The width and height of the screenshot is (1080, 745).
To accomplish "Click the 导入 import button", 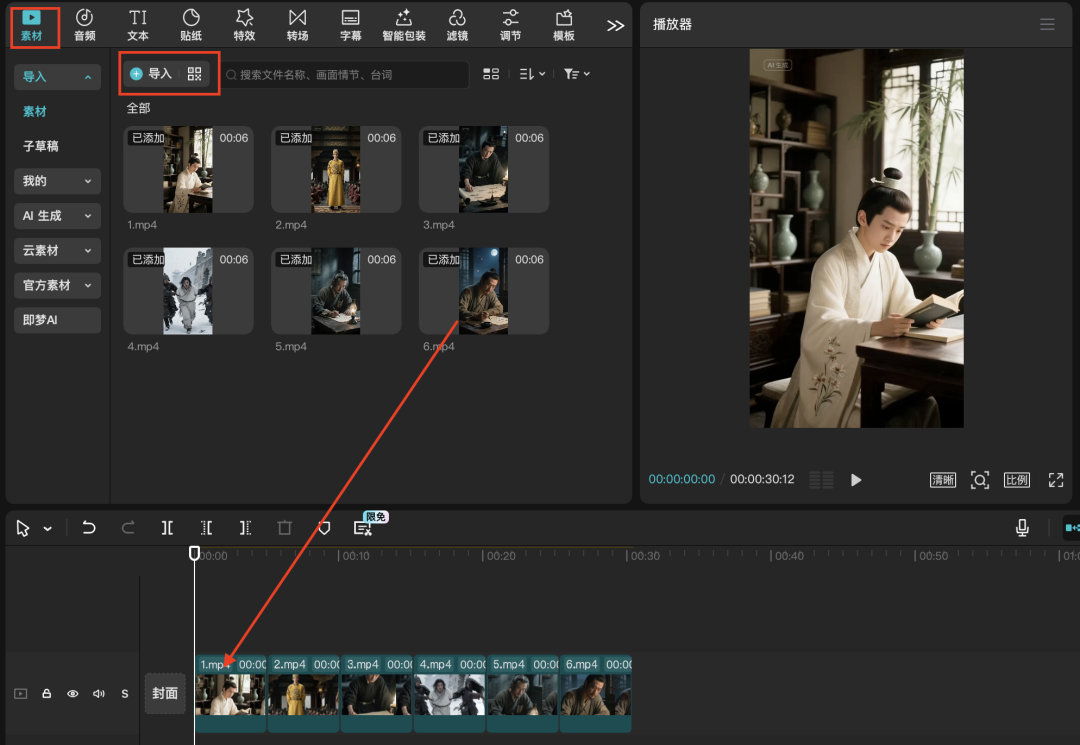I will pyautogui.click(x=151, y=74).
